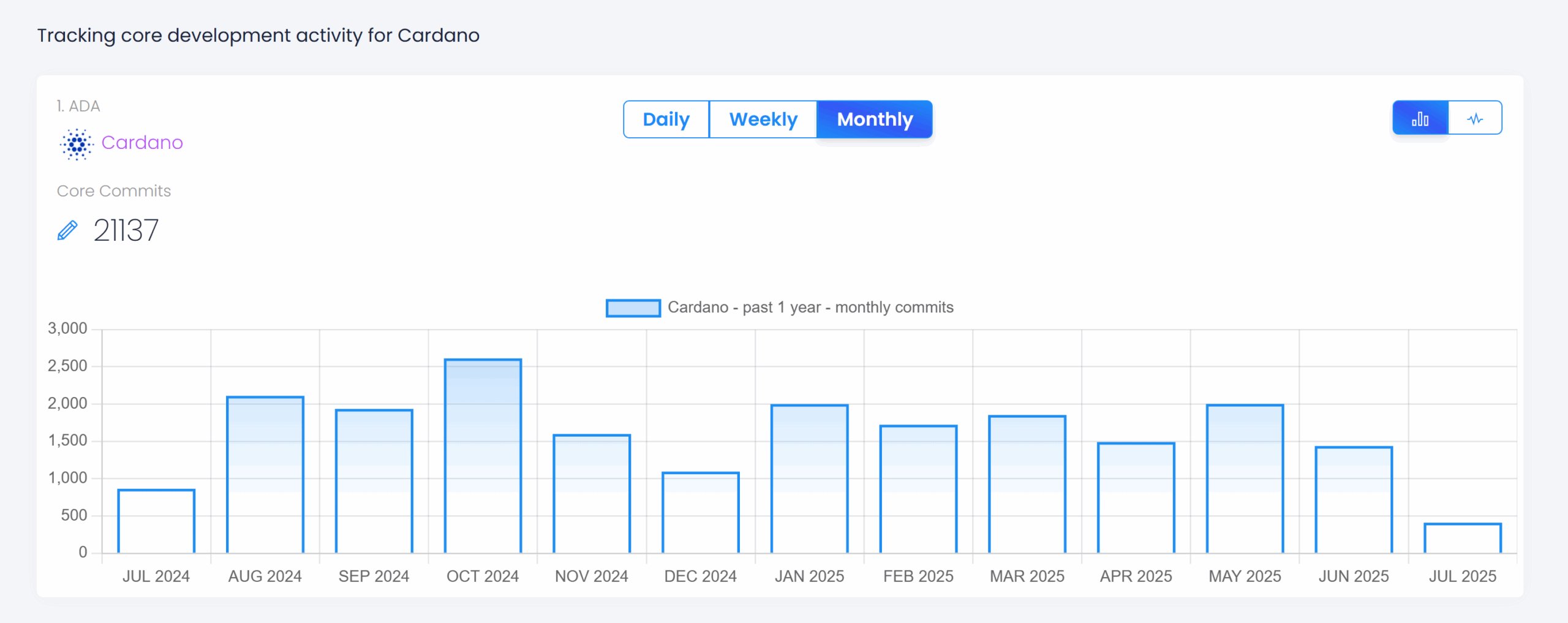
Task: Click the legend label 'Cardano - past 1 year - monthly commits'
Action: 810,308
